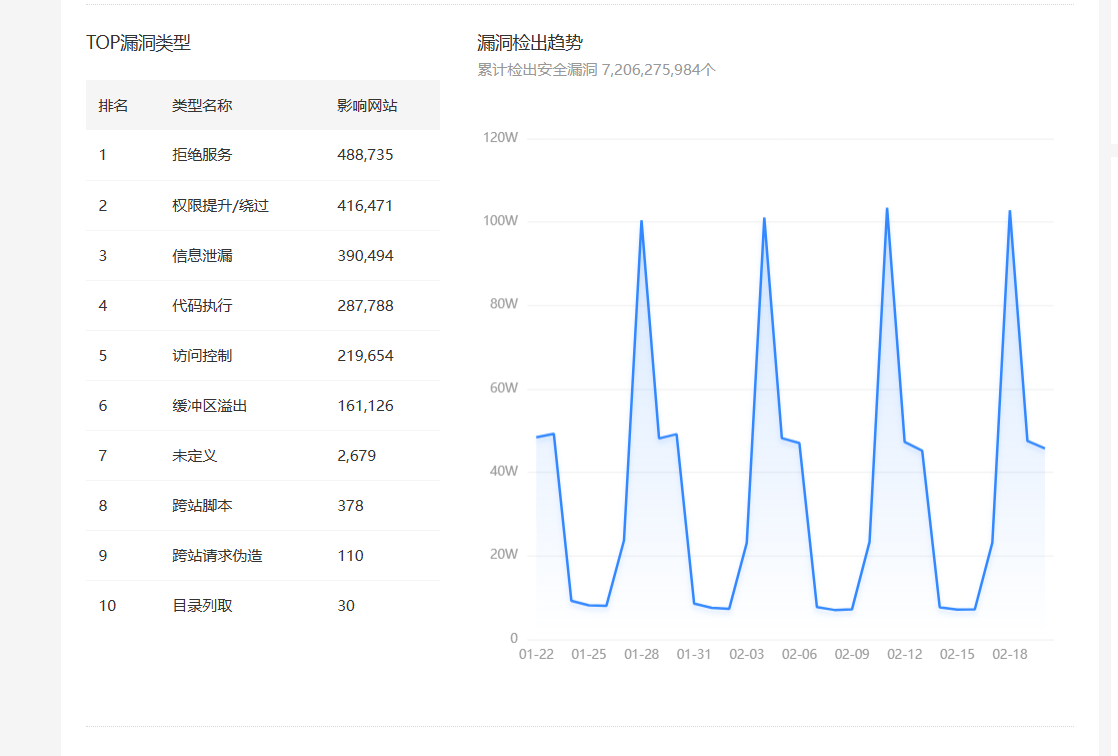Select the 信息泄漏 row name

coord(202,255)
